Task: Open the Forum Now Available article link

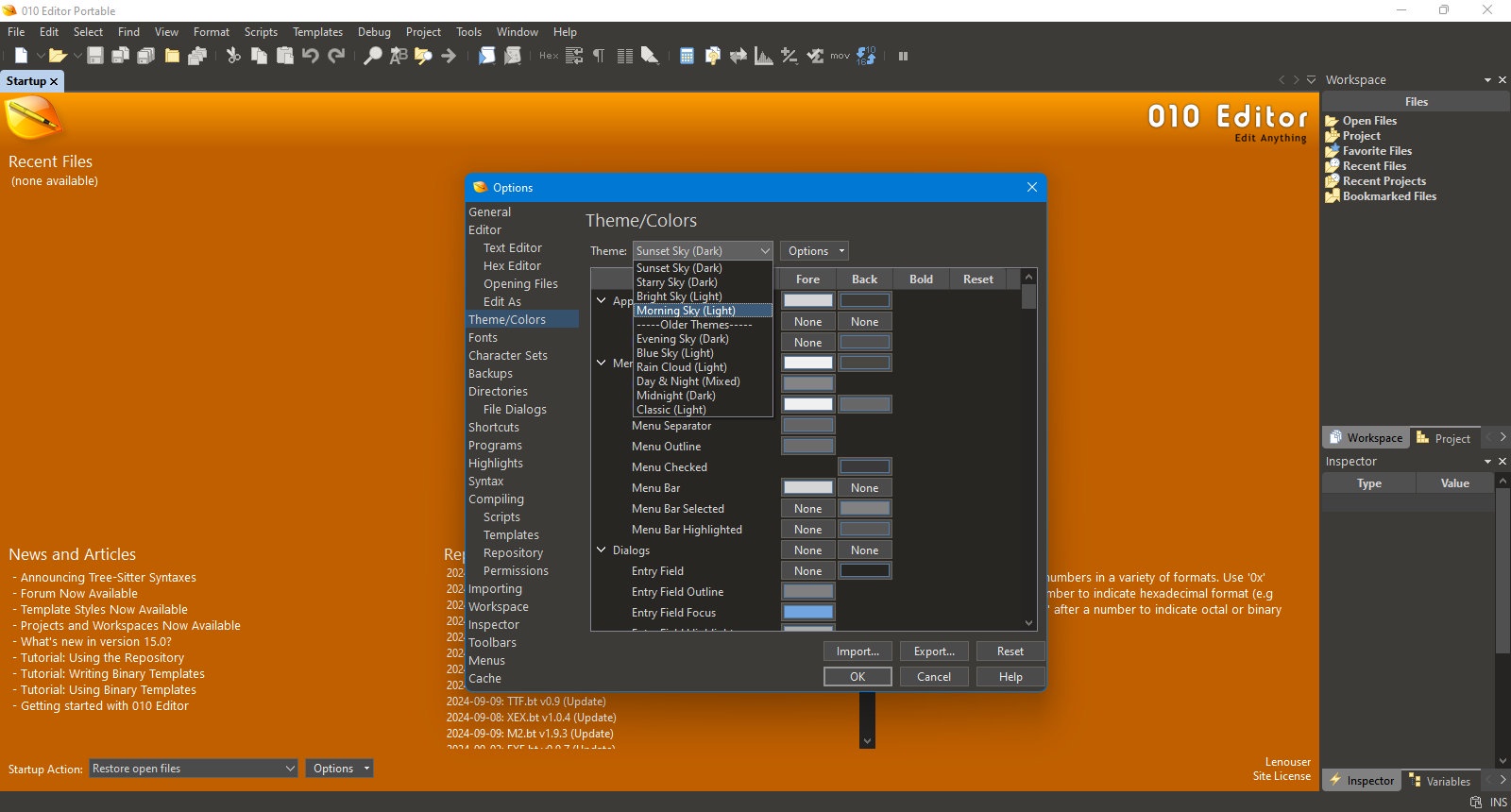Action: point(79,594)
